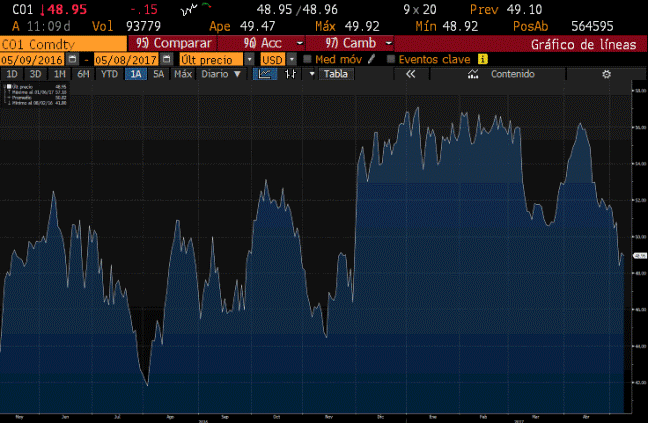Click the current price marker on axis

pyautogui.click(x=640, y=256)
